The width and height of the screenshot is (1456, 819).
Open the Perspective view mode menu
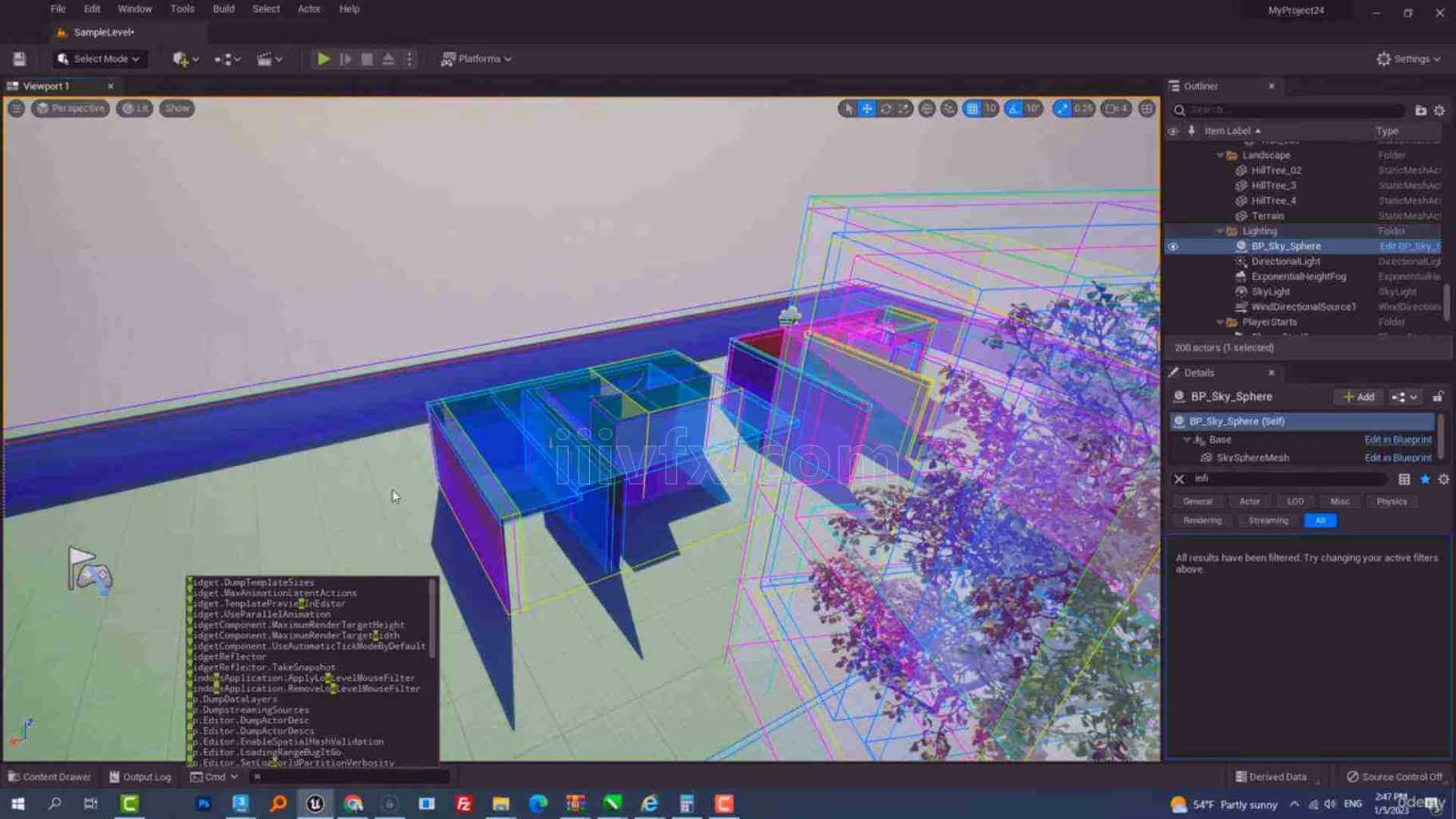(x=71, y=109)
